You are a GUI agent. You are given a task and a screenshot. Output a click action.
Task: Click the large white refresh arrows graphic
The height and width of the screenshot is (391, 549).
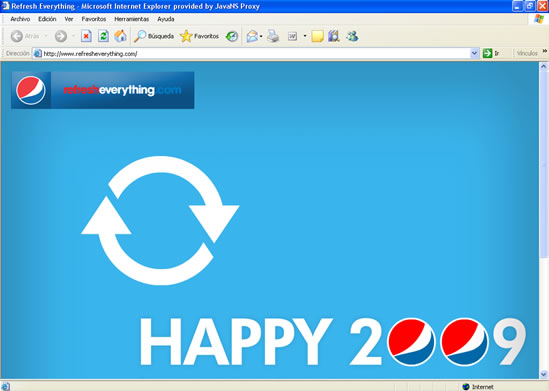[x=160, y=221]
